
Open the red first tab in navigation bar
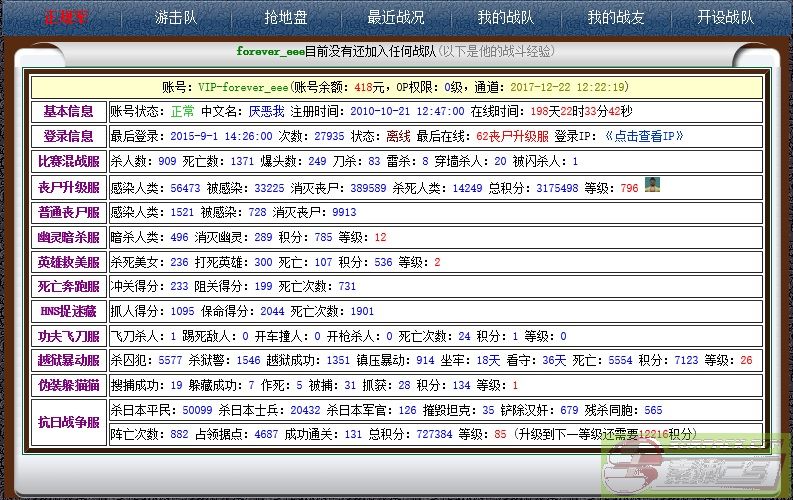pos(65,17)
